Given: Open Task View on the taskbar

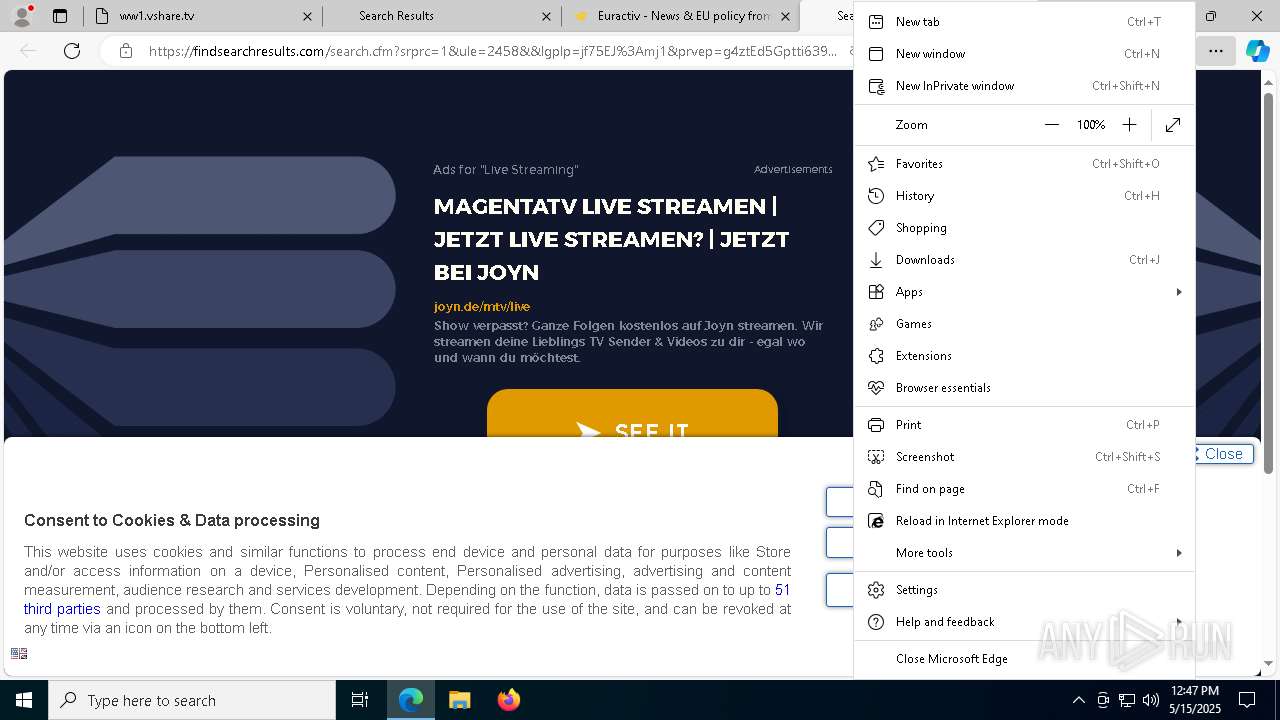Looking at the screenshot, I should (x=360, y=700).
